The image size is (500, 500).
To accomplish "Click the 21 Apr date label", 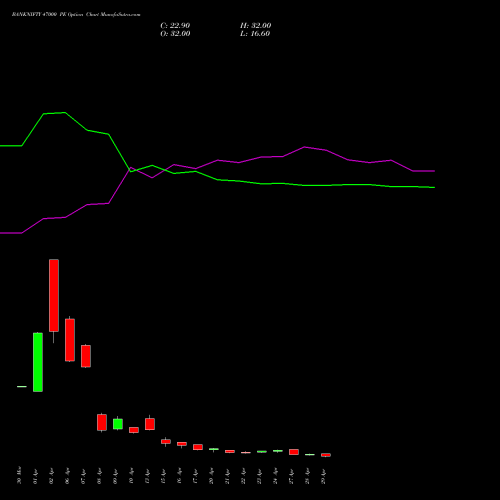I will point(227,476).
